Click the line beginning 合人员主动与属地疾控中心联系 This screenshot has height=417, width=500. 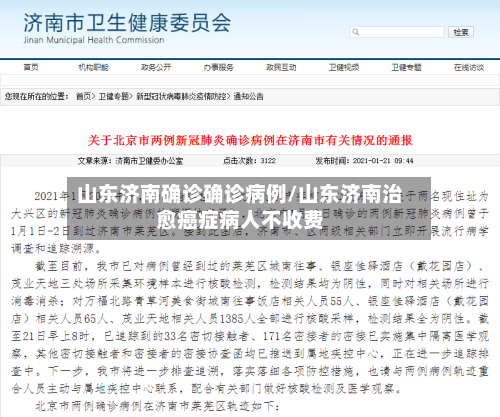pos(206,389)
